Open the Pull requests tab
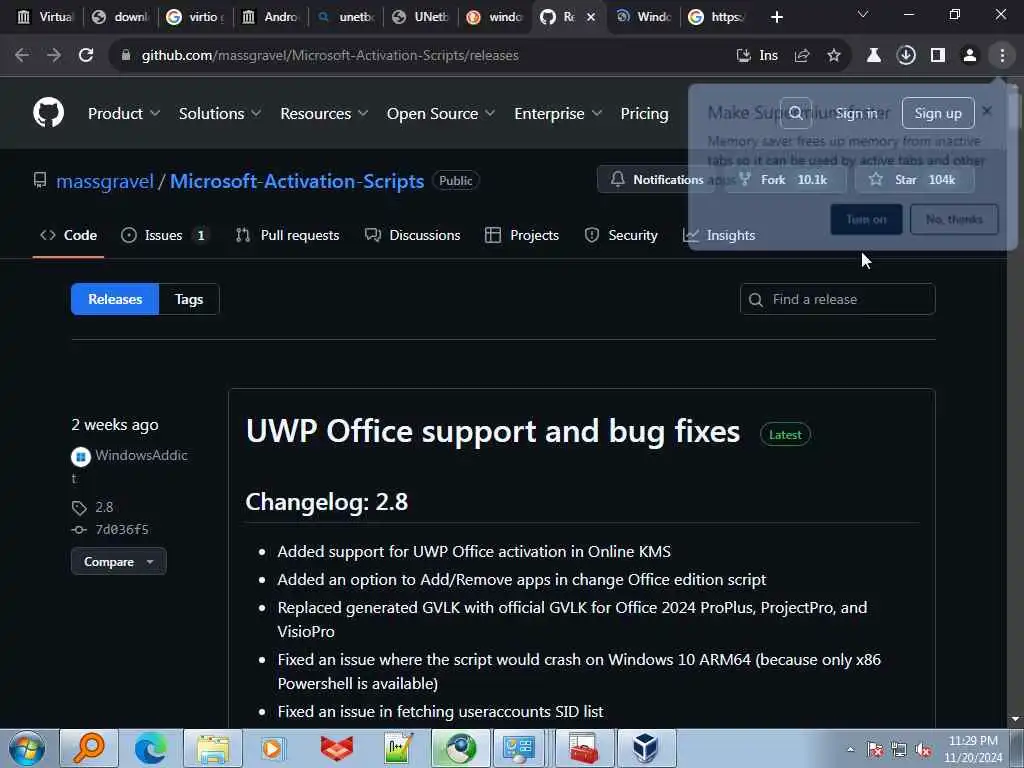 287,235
